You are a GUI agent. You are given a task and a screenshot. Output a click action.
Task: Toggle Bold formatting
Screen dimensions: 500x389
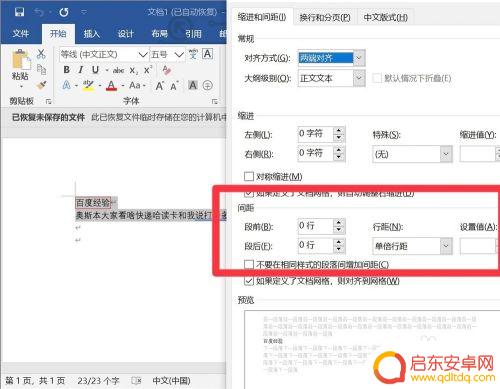[x=67, y=70]
